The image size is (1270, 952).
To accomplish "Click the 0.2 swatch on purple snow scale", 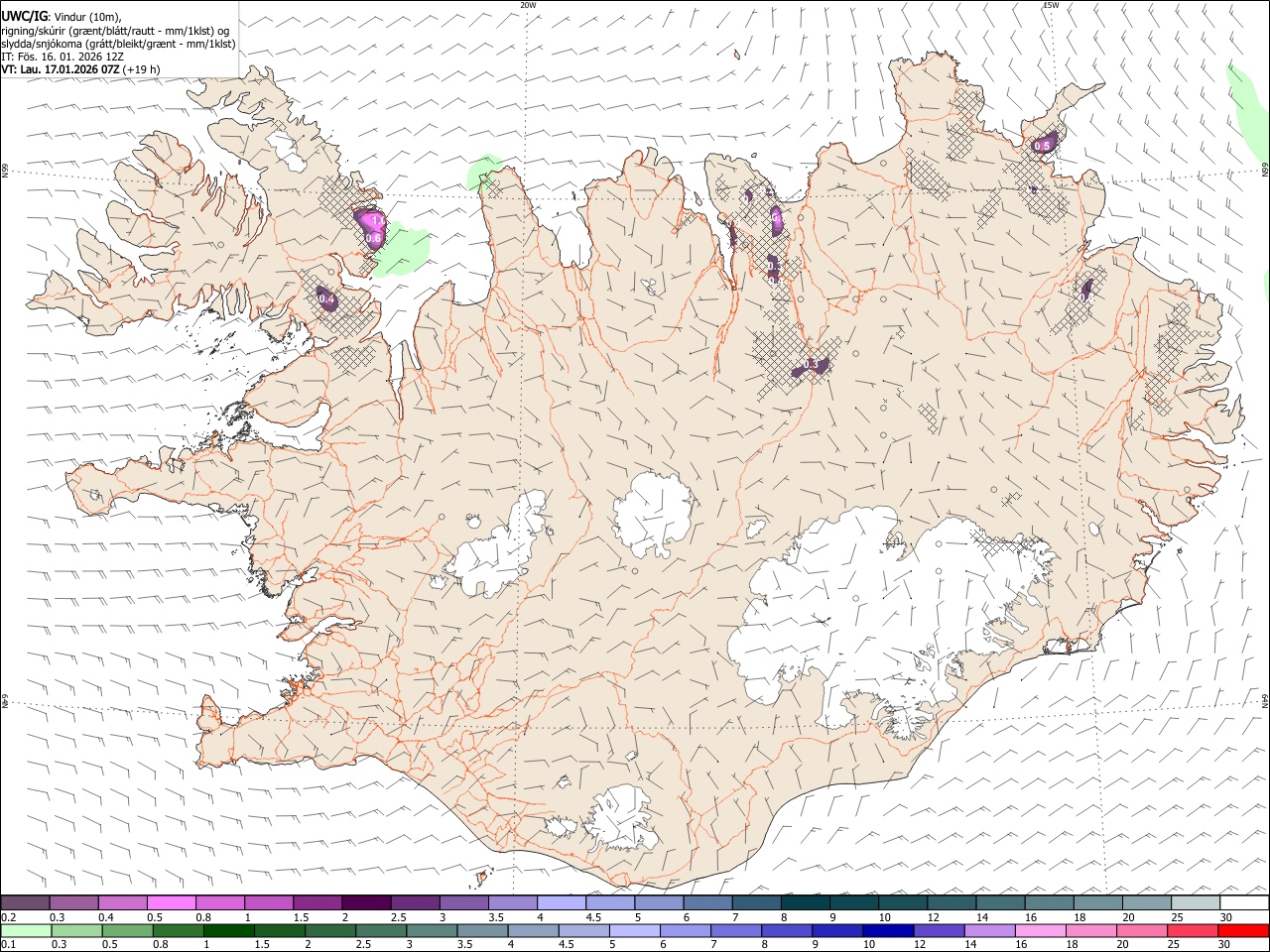I will [25, 902].
